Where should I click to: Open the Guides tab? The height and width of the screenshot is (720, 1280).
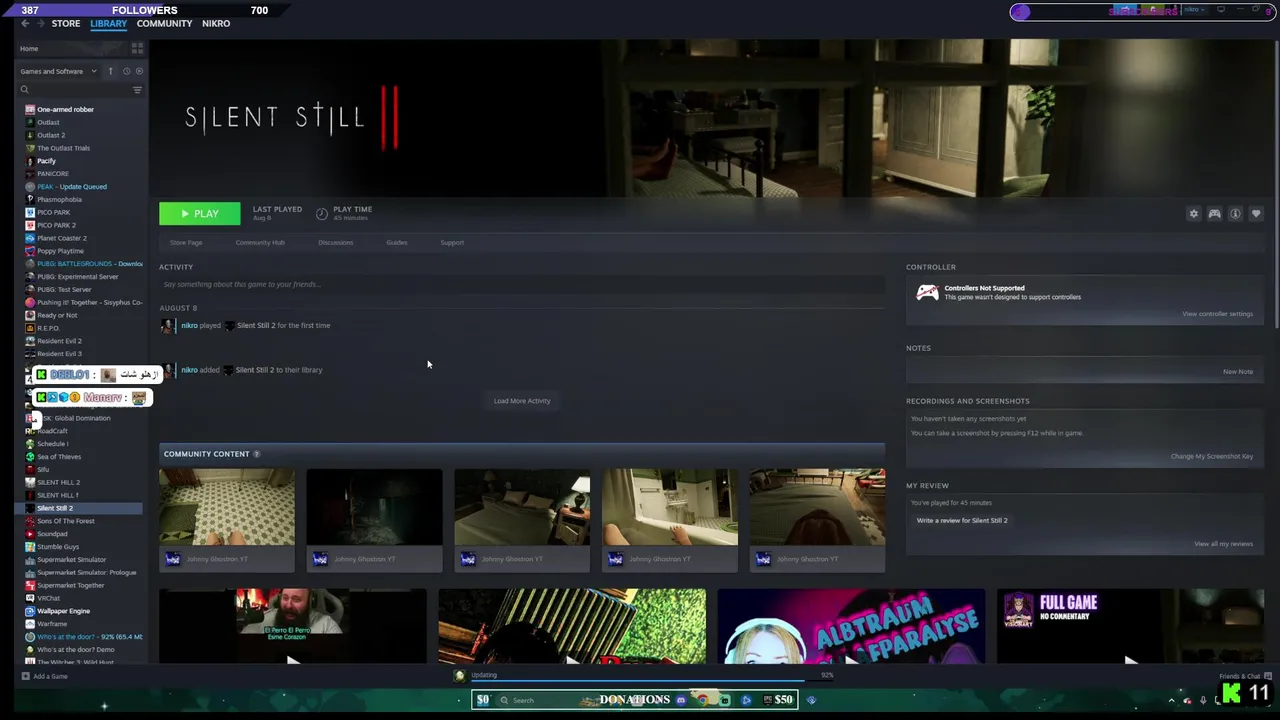(x=396, y=242)
